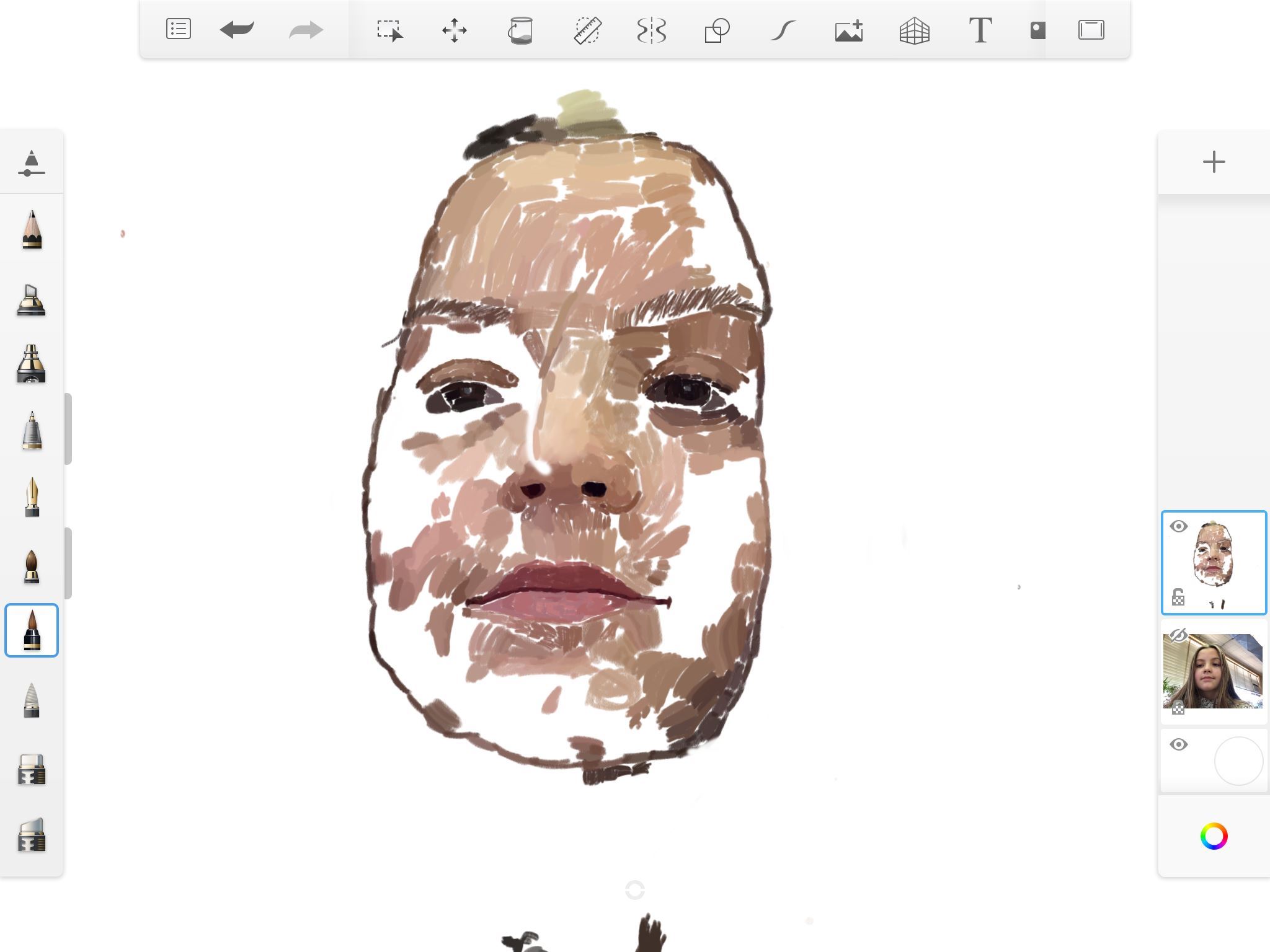This screenshot has height=952, width=1270.
Task: Add a new layer with plus button
Action: point(1214,162)
